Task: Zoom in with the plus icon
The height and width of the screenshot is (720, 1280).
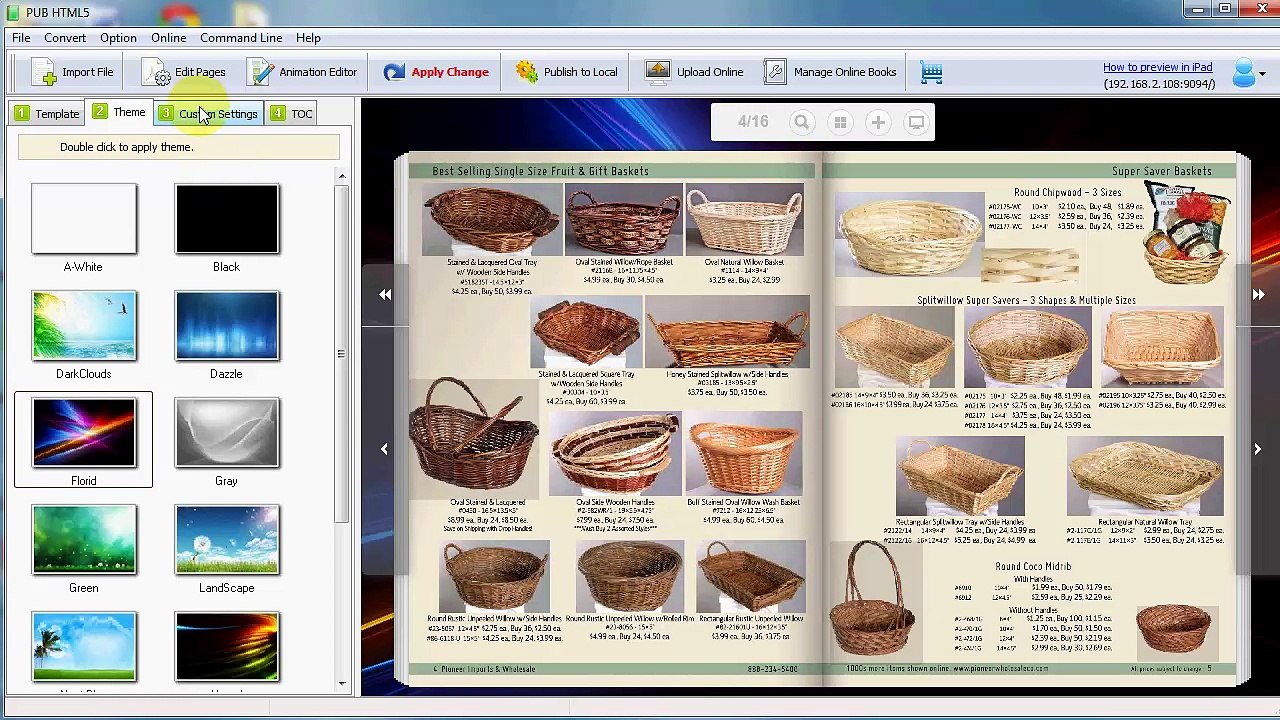Action: tap(878, 122)
